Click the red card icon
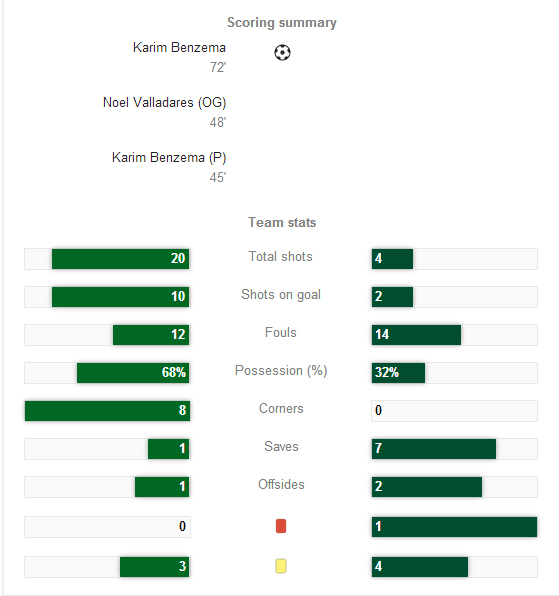Image resolution: width=559 pixels, height=596 pixels. [x=281, y=526]
